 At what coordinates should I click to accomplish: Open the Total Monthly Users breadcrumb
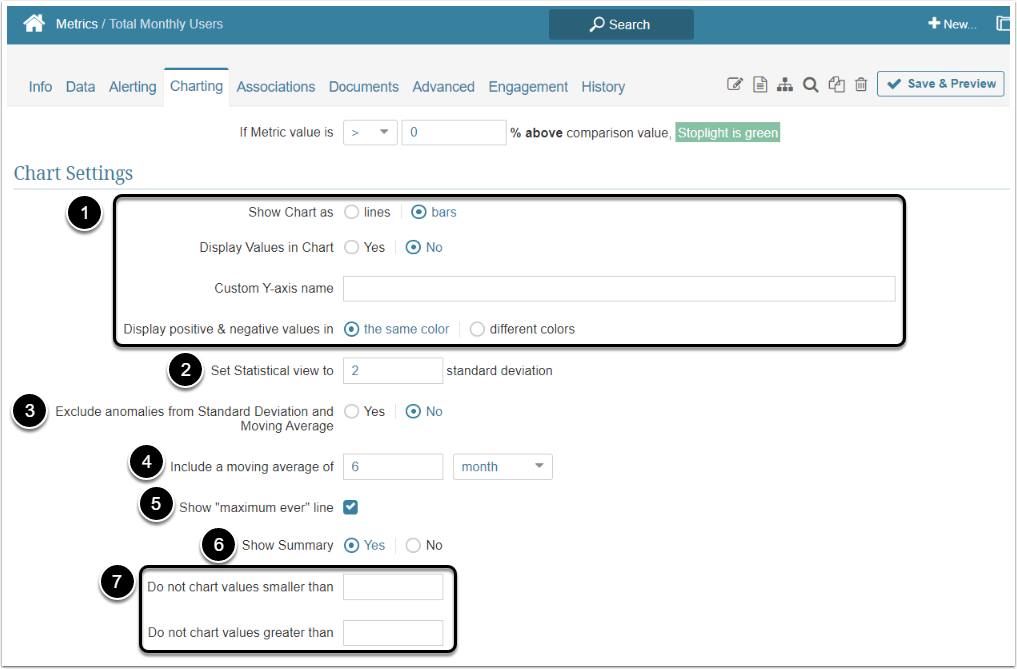[x=166, y=24]
